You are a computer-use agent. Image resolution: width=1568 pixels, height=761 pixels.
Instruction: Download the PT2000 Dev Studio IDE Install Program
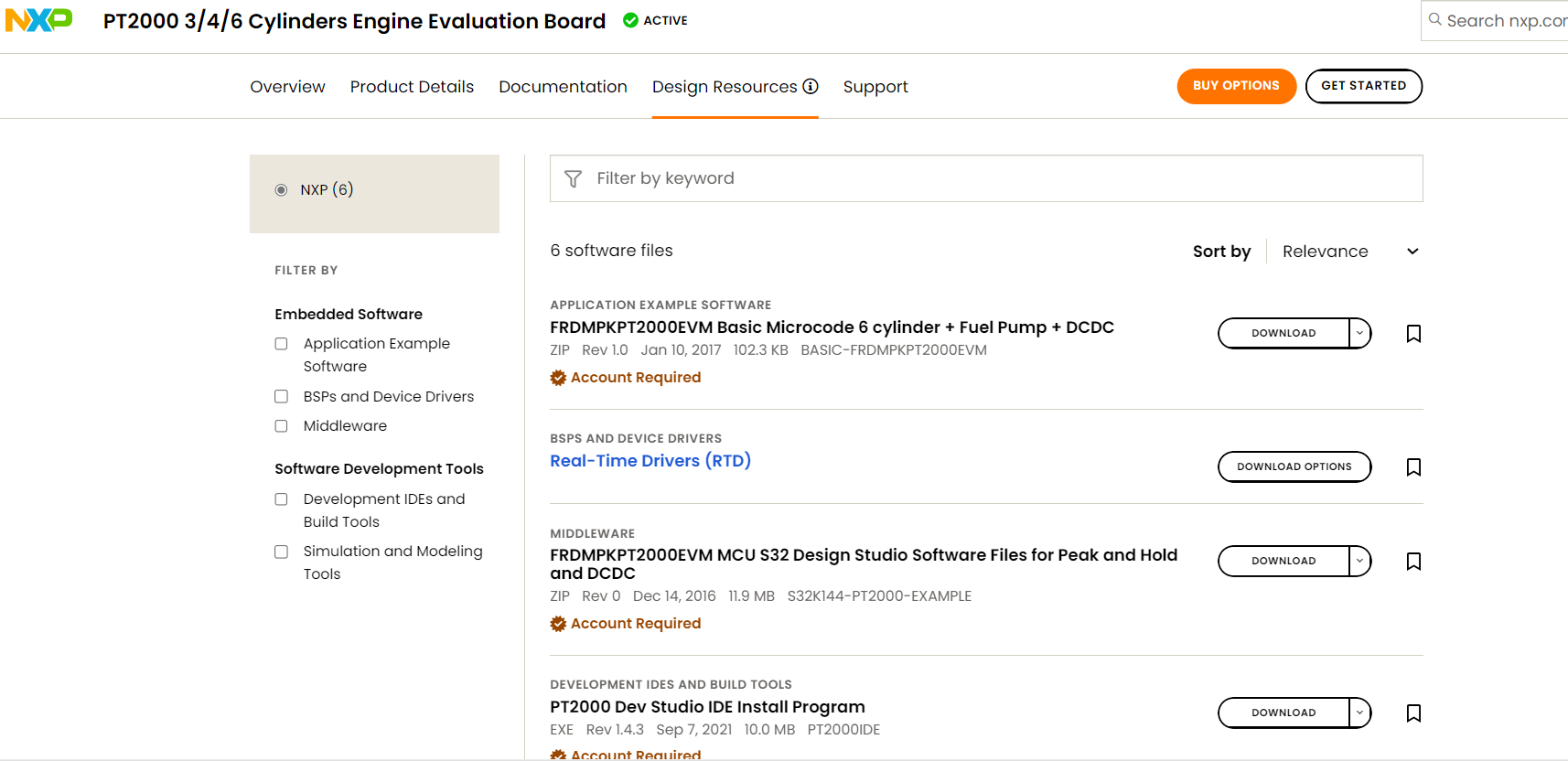(x=1283, y=713)
